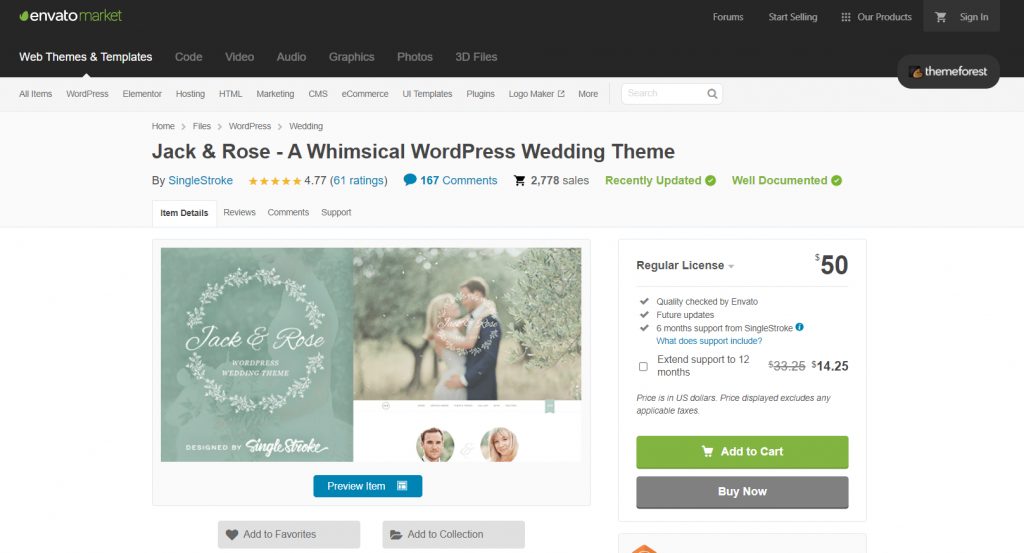Enable Extend support to 12 months checkbox

click(x=643, y=366)
